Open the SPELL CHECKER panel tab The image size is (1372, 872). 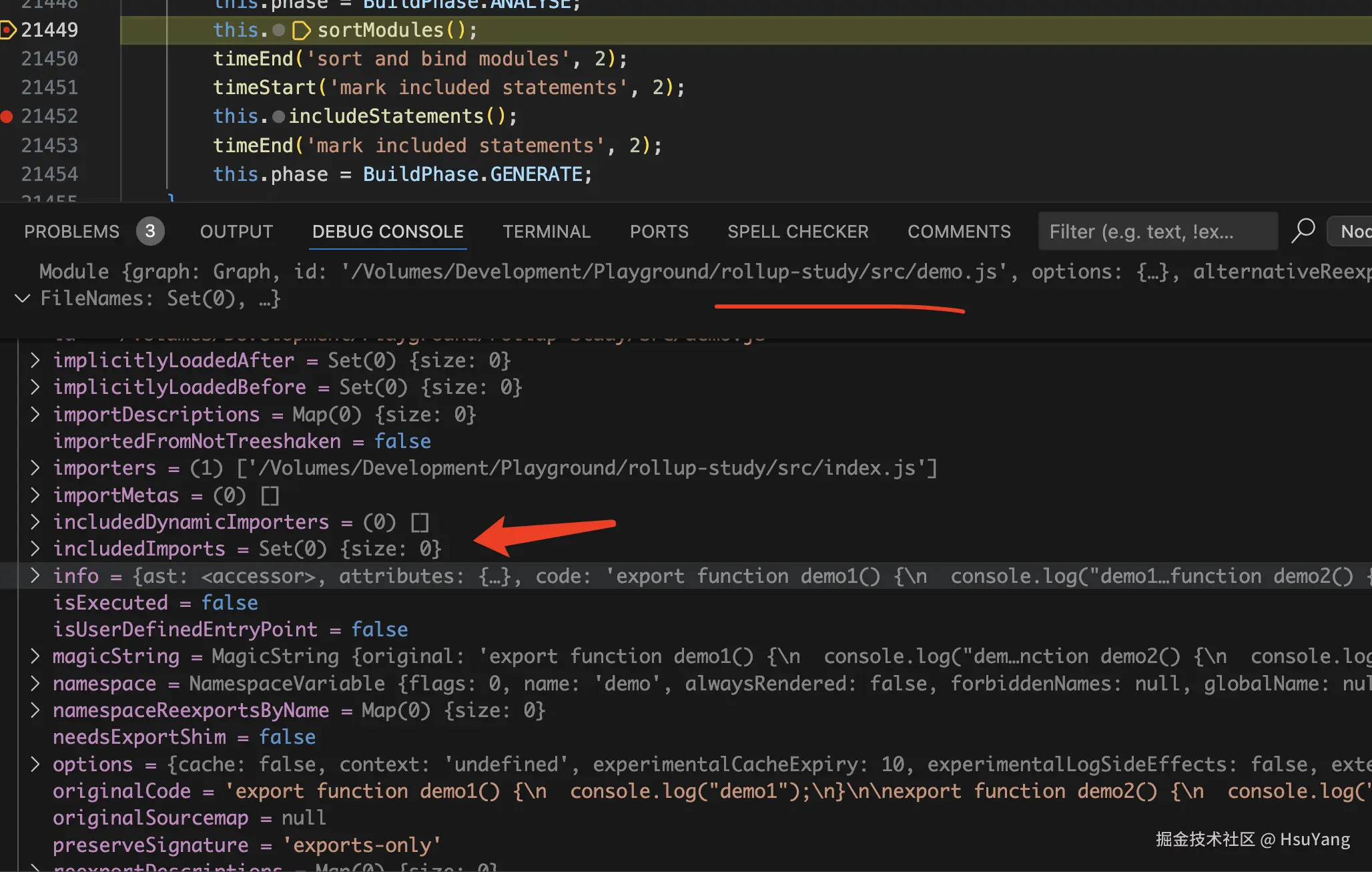(797, 232)
